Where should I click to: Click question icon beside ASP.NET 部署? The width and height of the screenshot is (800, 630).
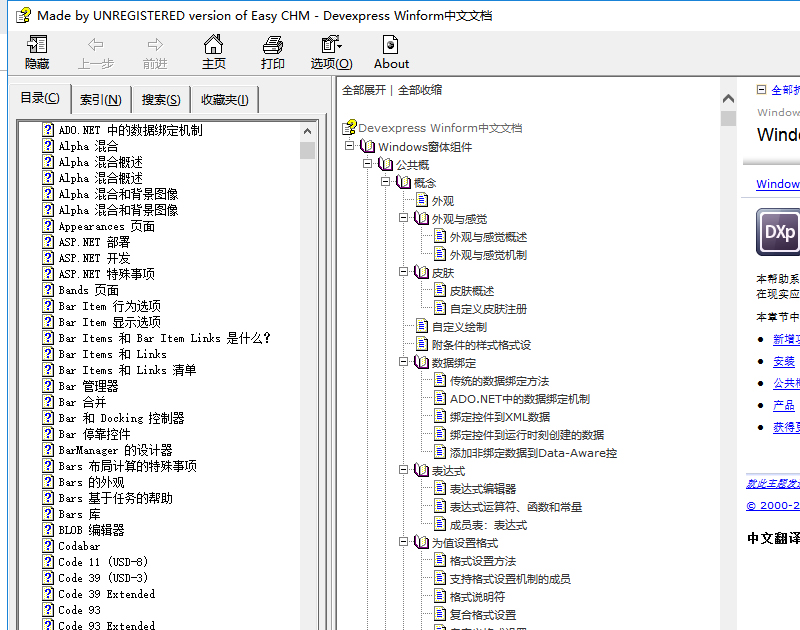[48, 242]
